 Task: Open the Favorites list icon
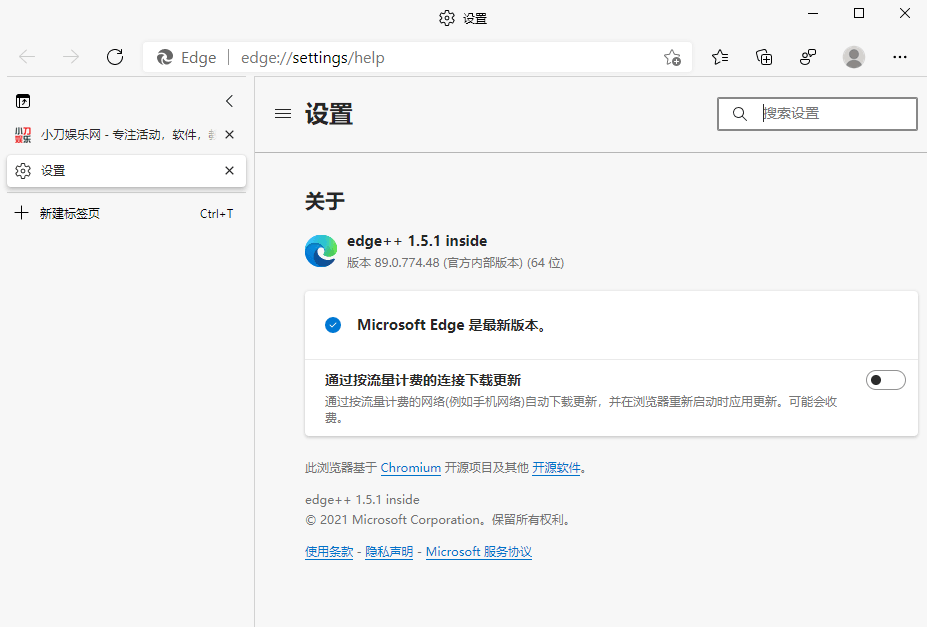[x=720, y=57]
